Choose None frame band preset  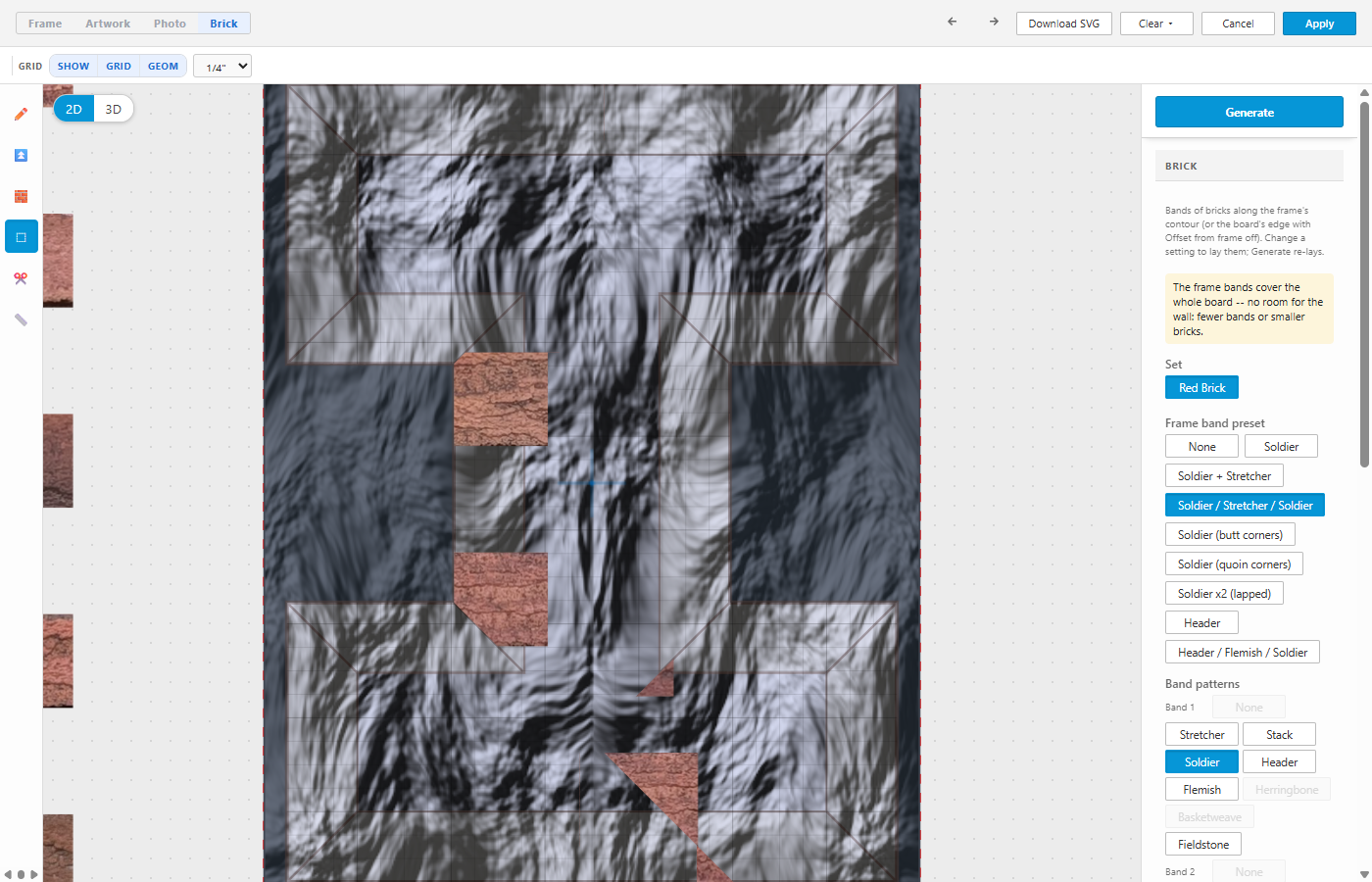tap(1201, 447)
